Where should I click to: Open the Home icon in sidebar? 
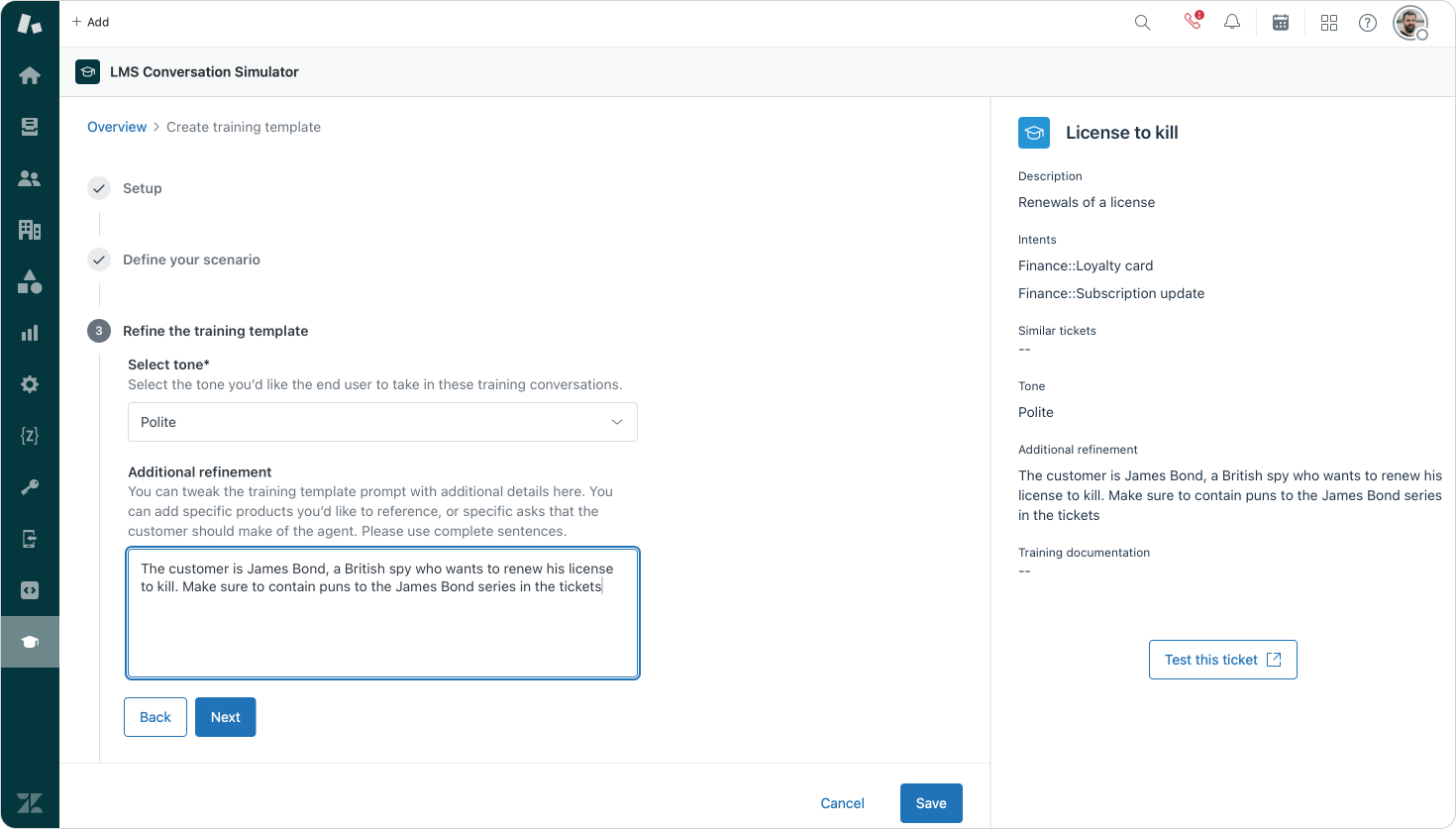[30, 75]
